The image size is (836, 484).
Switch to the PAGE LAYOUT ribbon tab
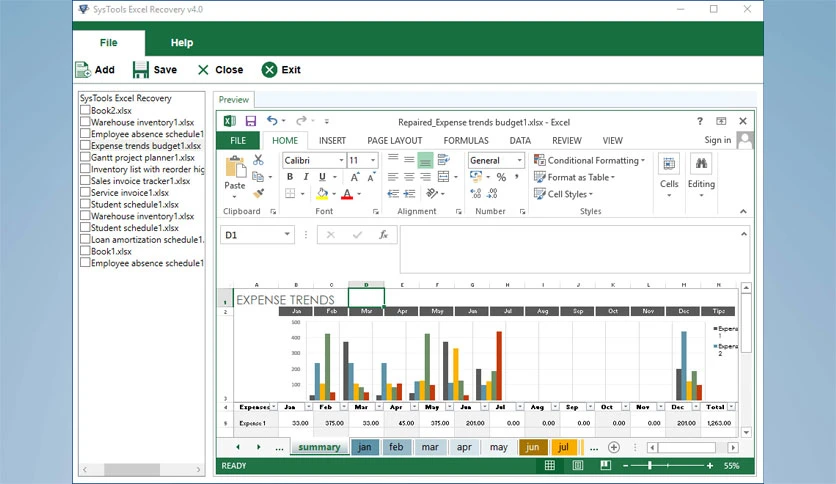point(395,141)
